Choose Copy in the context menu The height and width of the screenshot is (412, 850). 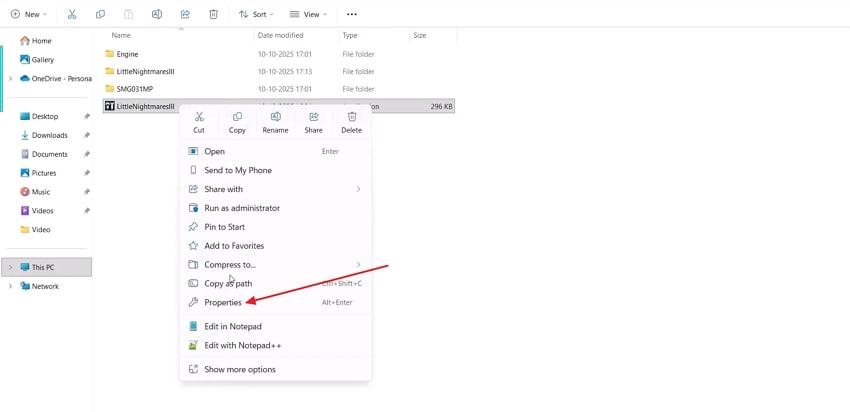pos(237,123)
